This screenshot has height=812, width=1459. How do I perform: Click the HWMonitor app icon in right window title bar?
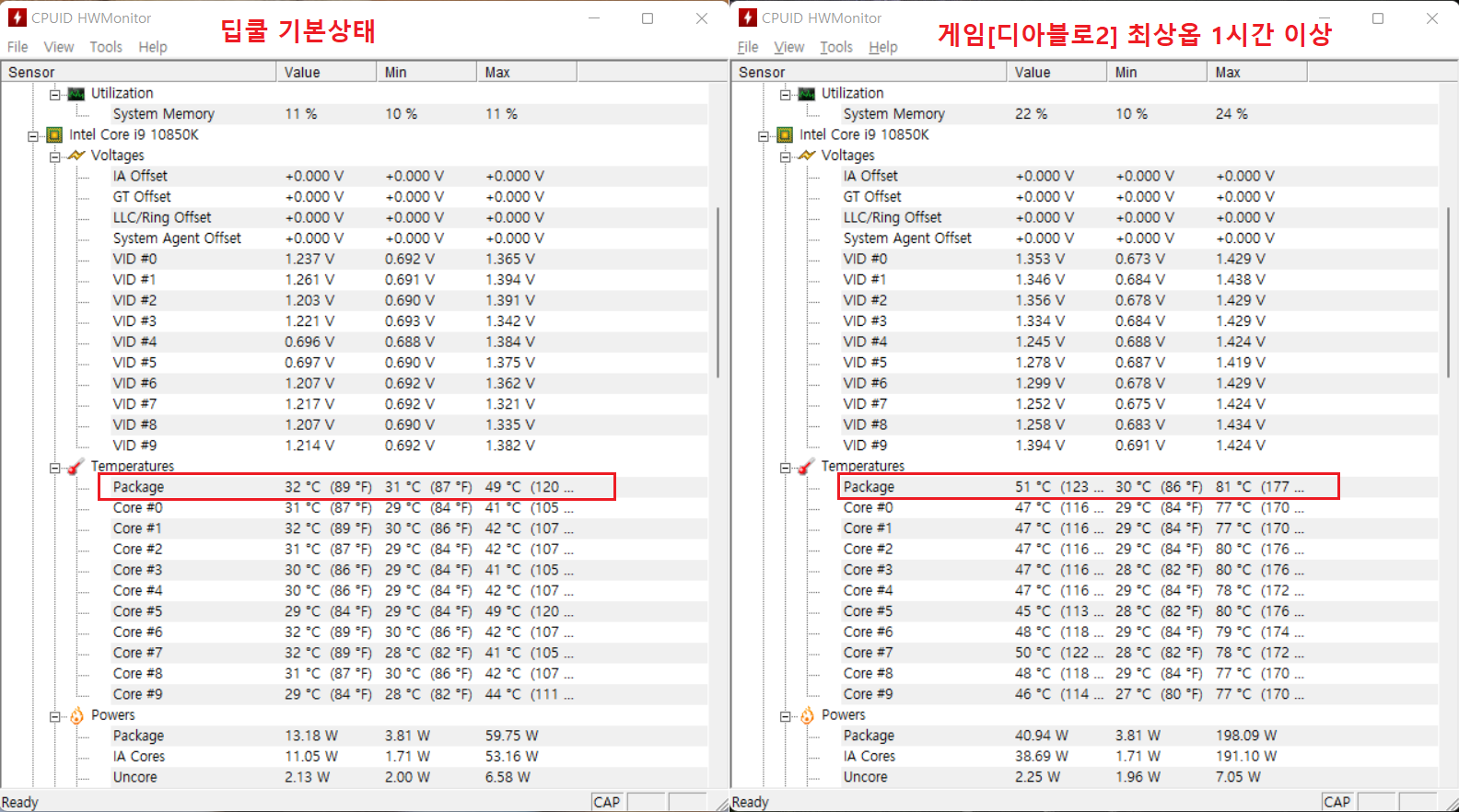click(x=748, y=17)
